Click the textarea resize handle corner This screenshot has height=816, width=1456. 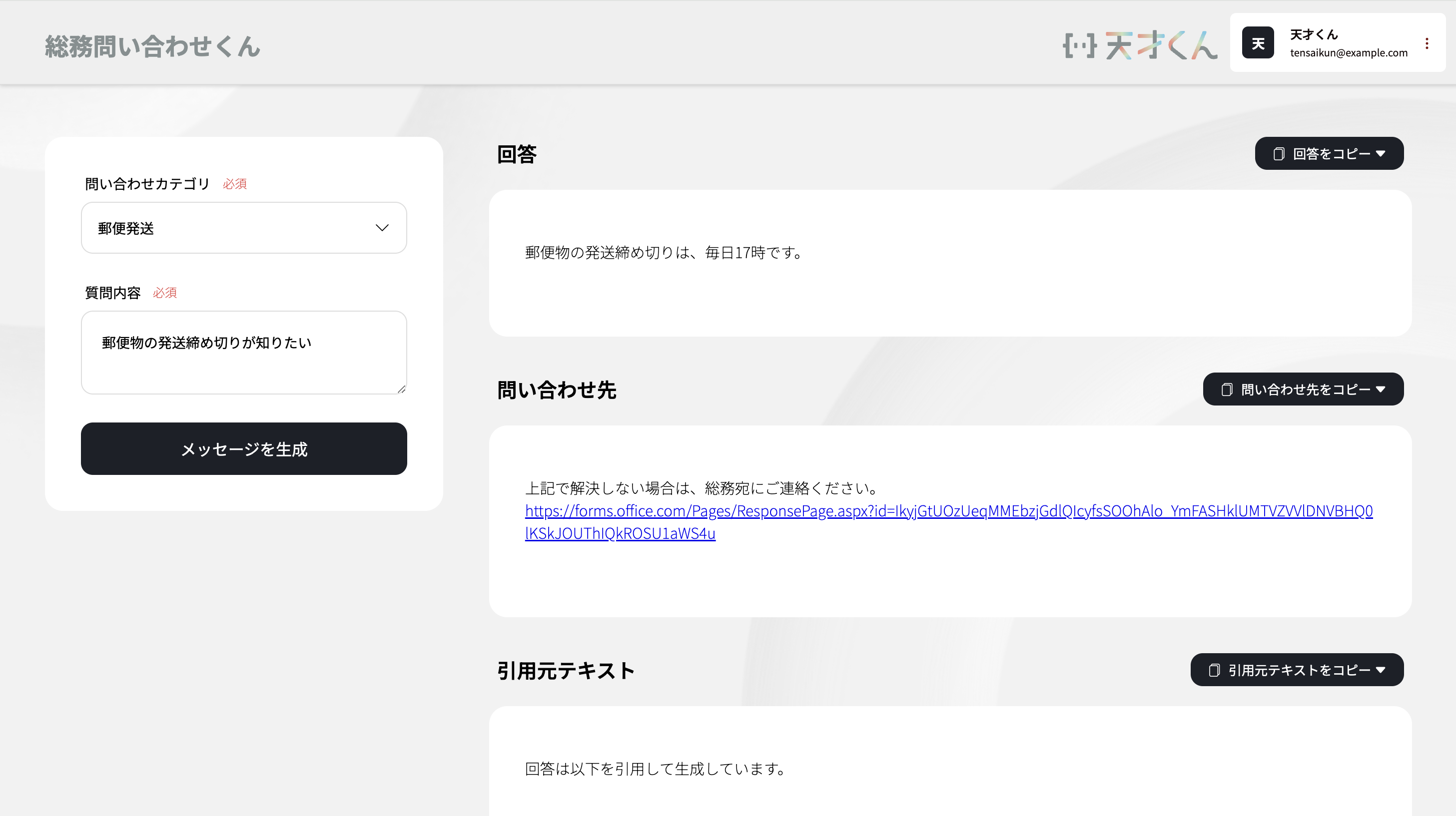tap(401, 389)
